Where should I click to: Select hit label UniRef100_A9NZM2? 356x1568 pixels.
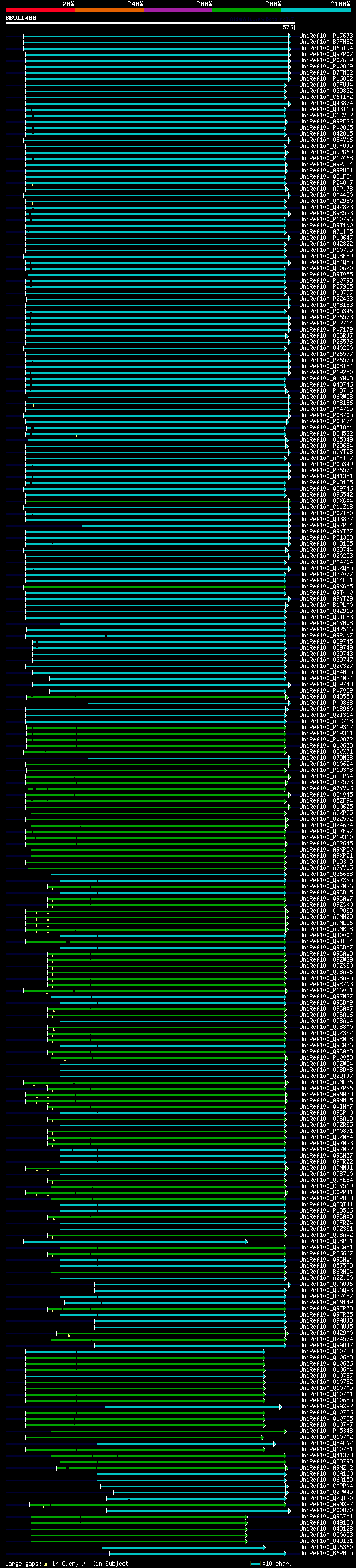[x=326, y=1467]
